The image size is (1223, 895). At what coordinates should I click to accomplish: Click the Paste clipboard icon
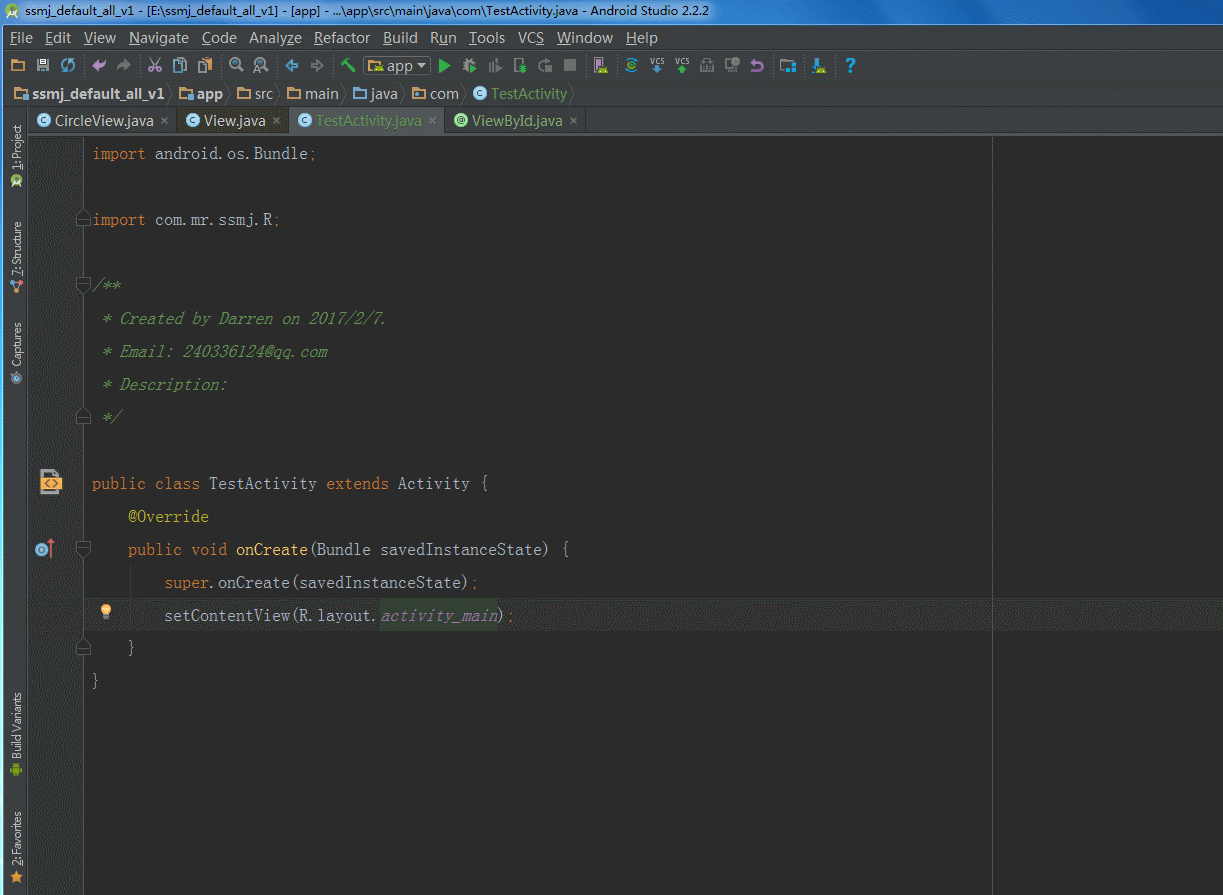pos(205,65)
